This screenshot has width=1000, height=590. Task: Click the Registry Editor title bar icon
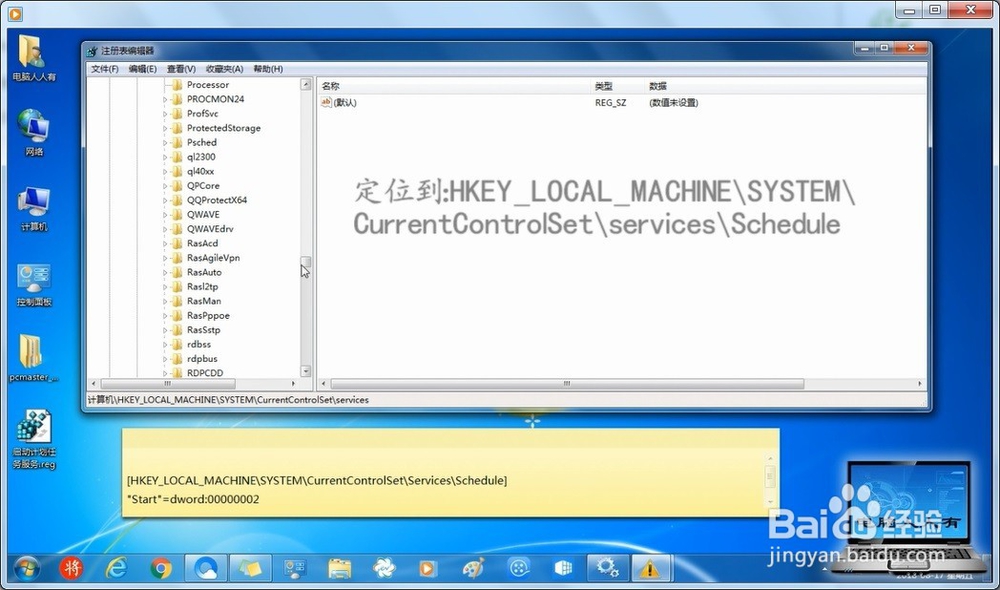(x=92, y=51)
